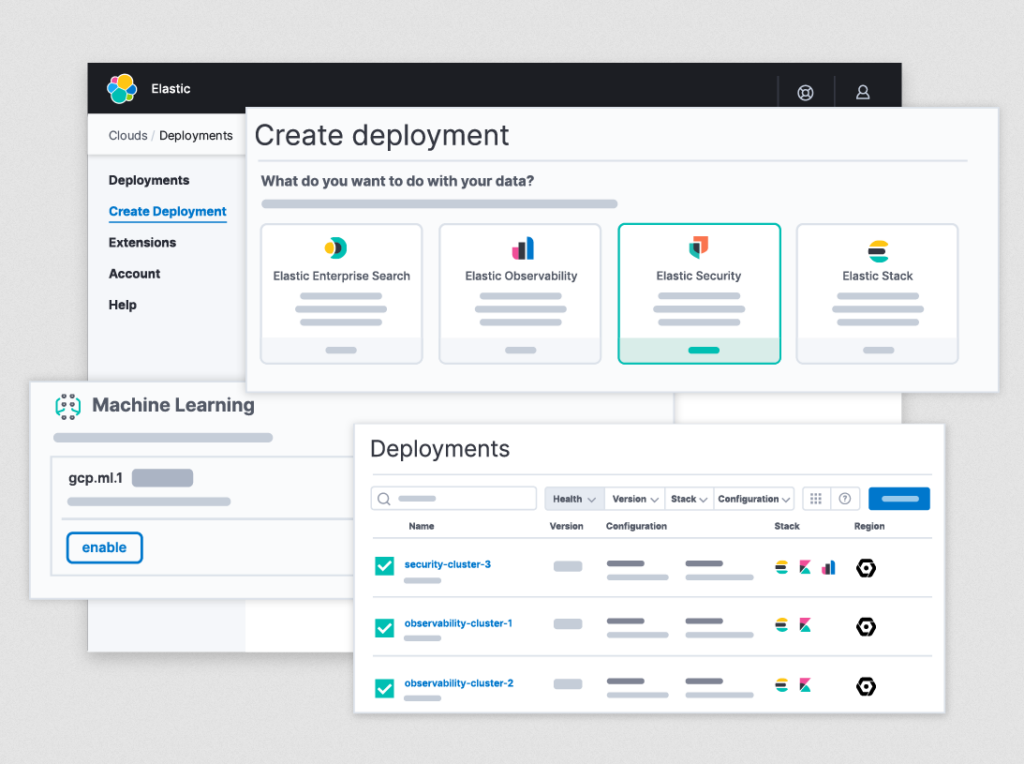
Task: Click the gcp.ml.1 instance label
Action: pos(95,478)
